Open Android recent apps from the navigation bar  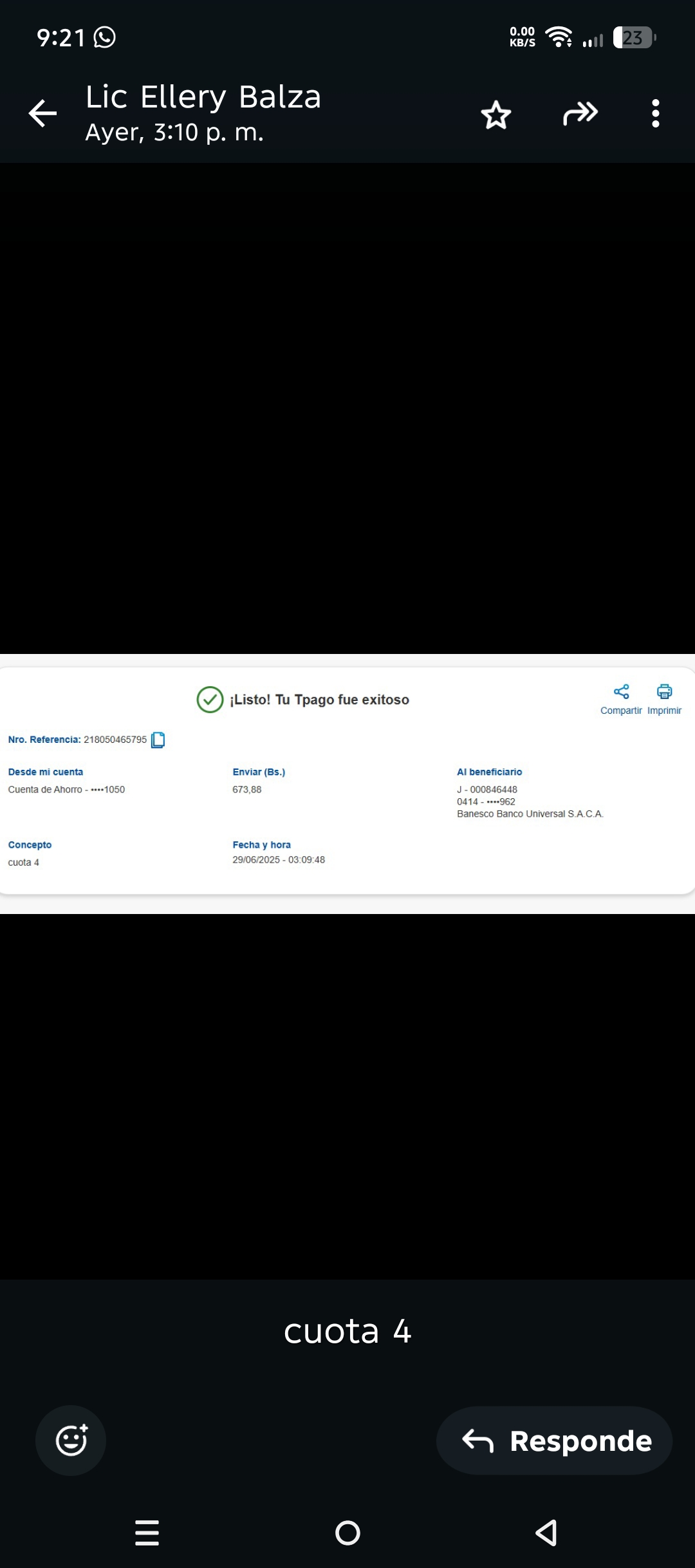[x=147, y=1533]
